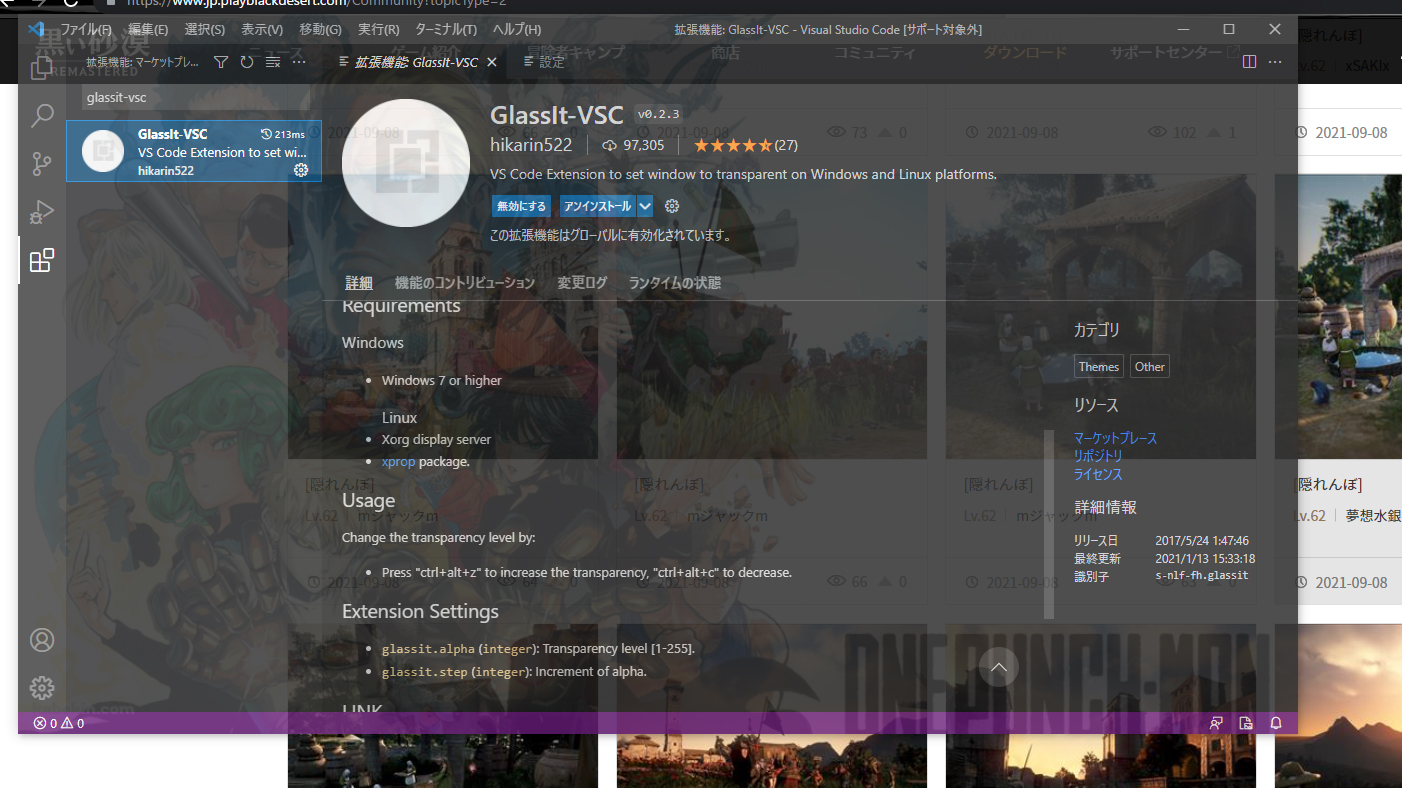Open the uninstall dropdown arrow
Screen dimensions: 1402x788
645,206
